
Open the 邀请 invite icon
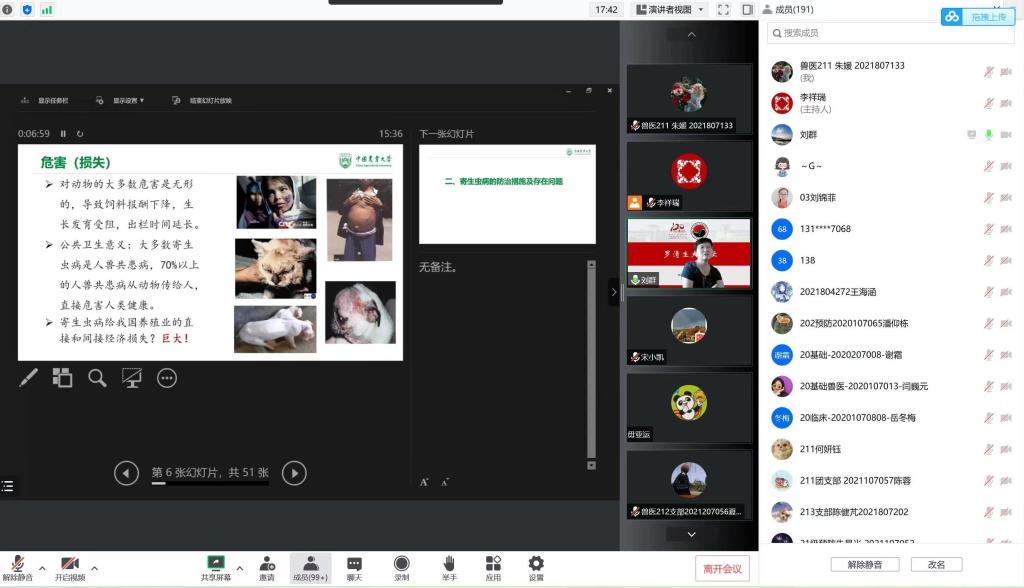tap(267, 567)
